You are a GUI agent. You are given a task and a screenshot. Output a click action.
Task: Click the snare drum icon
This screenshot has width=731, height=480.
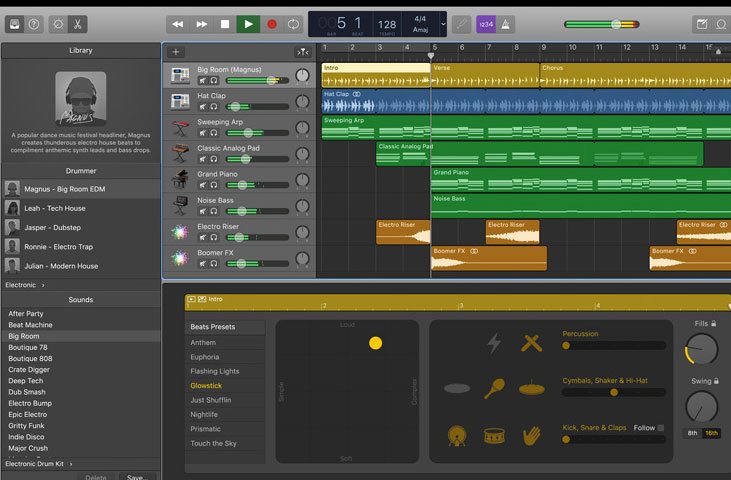tap(493, 436)
